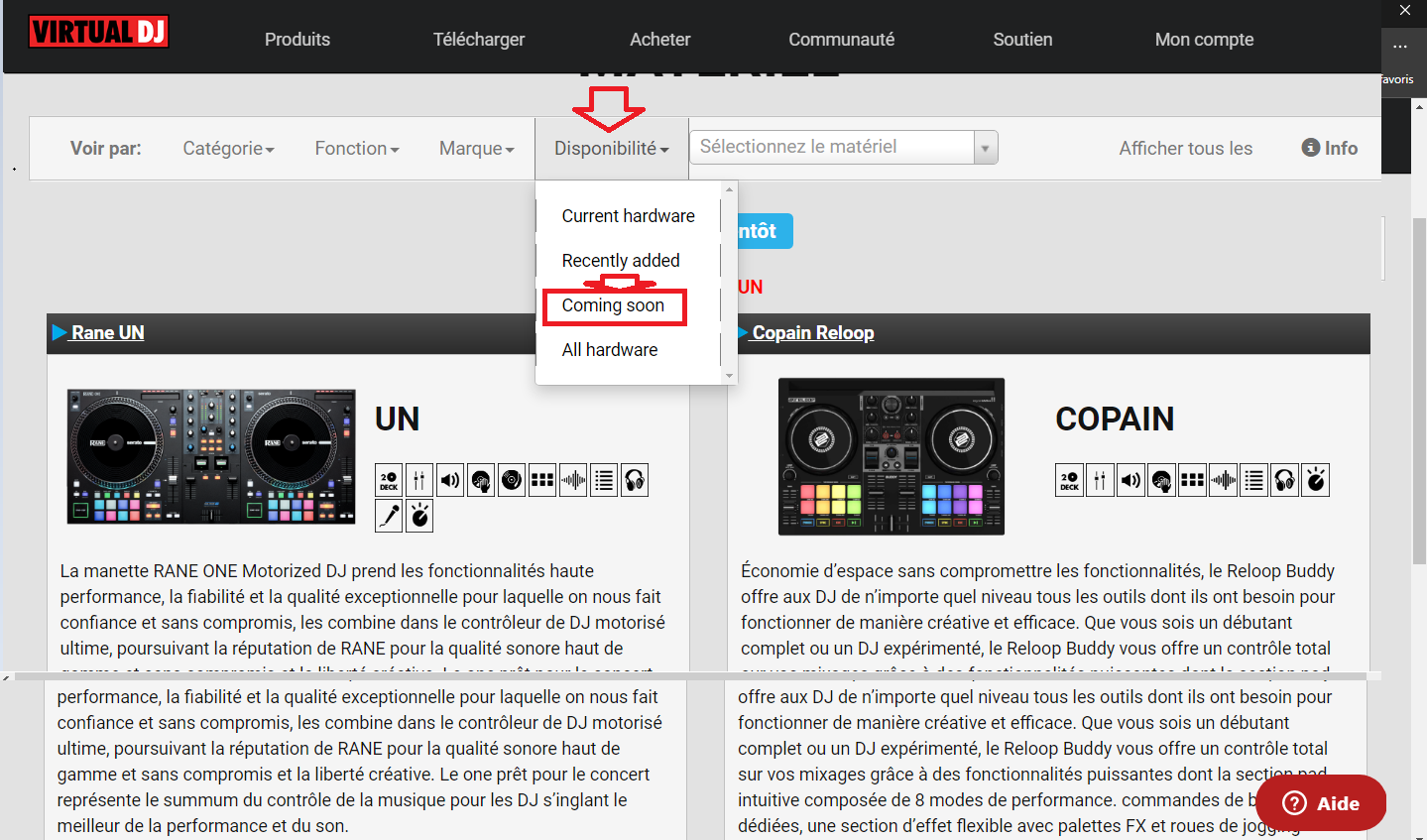Click the Reloop Buddy controller image
The image size is (1427, 840).
(892, 456)
